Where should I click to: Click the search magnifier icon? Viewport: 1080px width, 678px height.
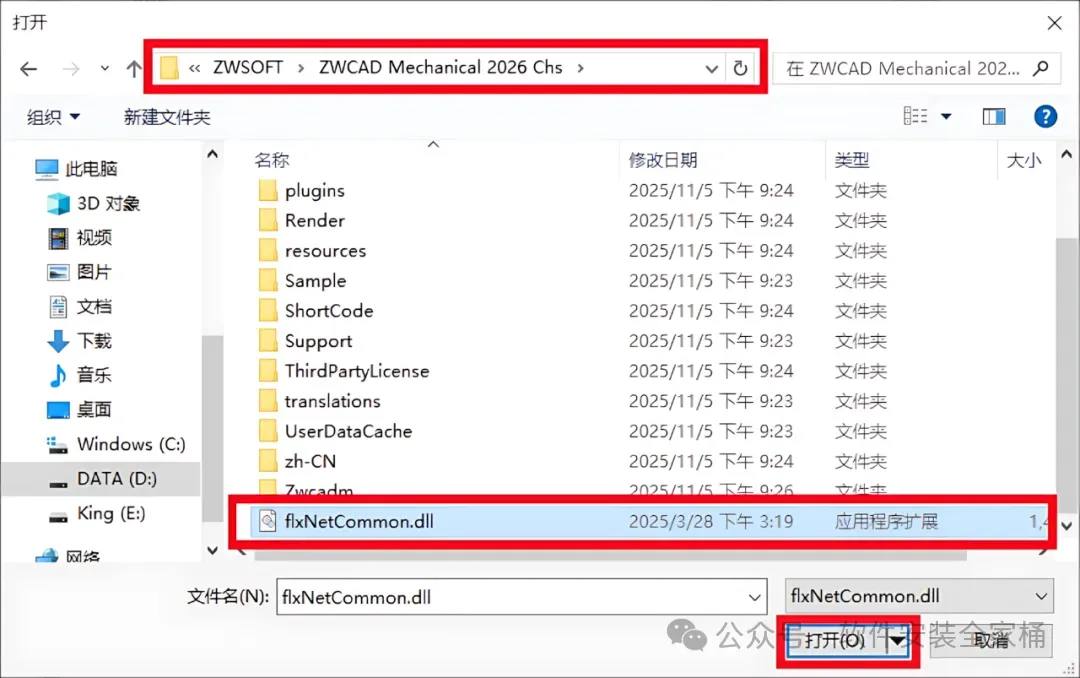pos(1041,68)
